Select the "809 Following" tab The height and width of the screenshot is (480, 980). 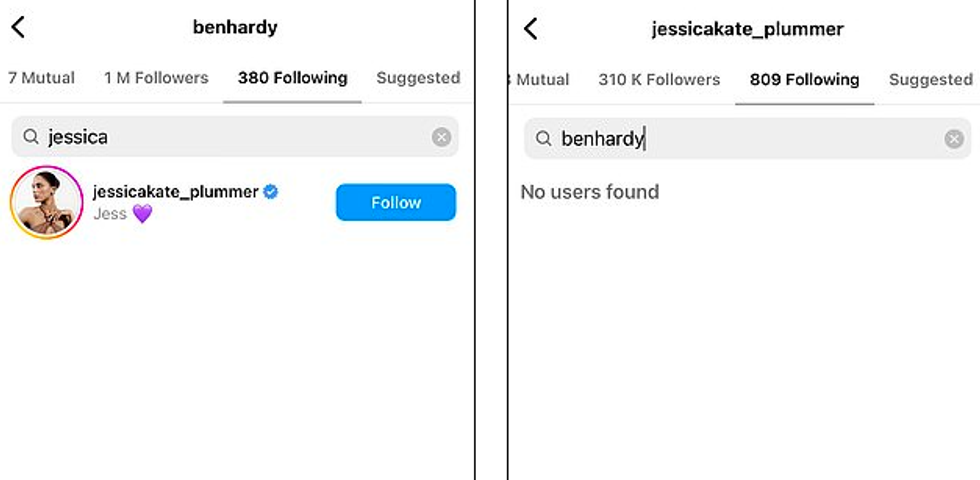pos(804,79)
